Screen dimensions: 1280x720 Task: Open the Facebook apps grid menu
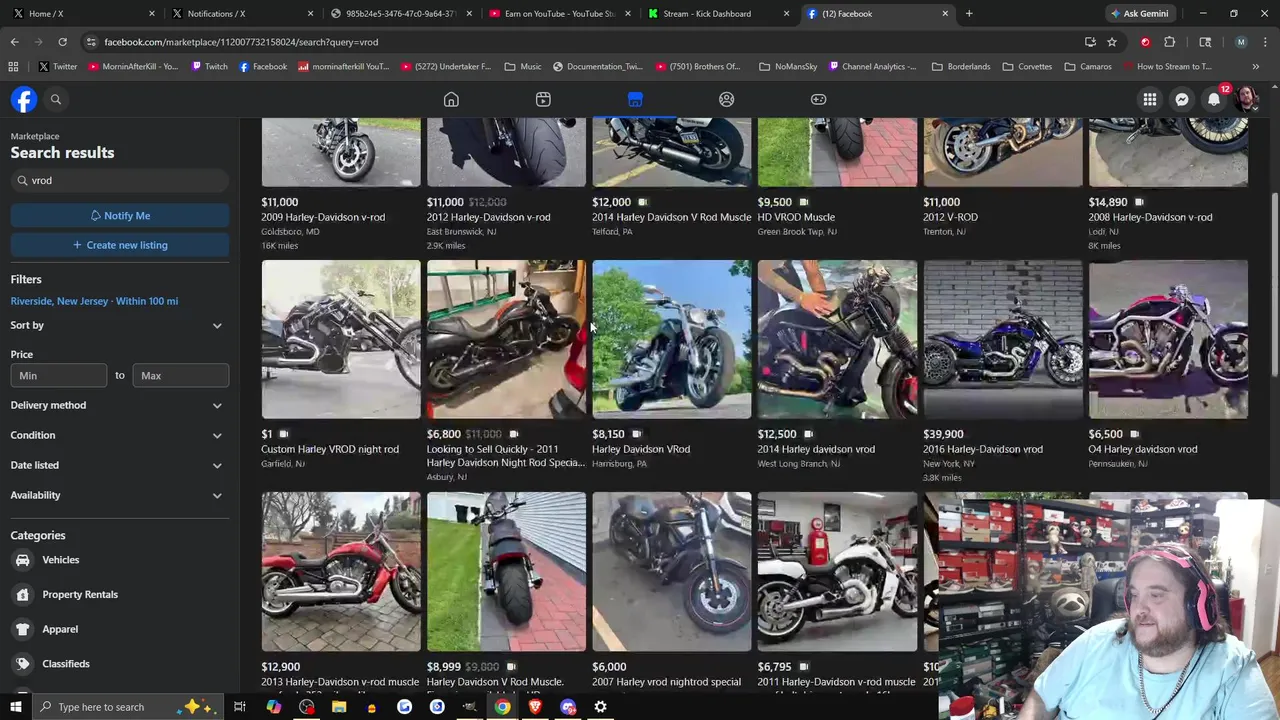click(1150, 99)
